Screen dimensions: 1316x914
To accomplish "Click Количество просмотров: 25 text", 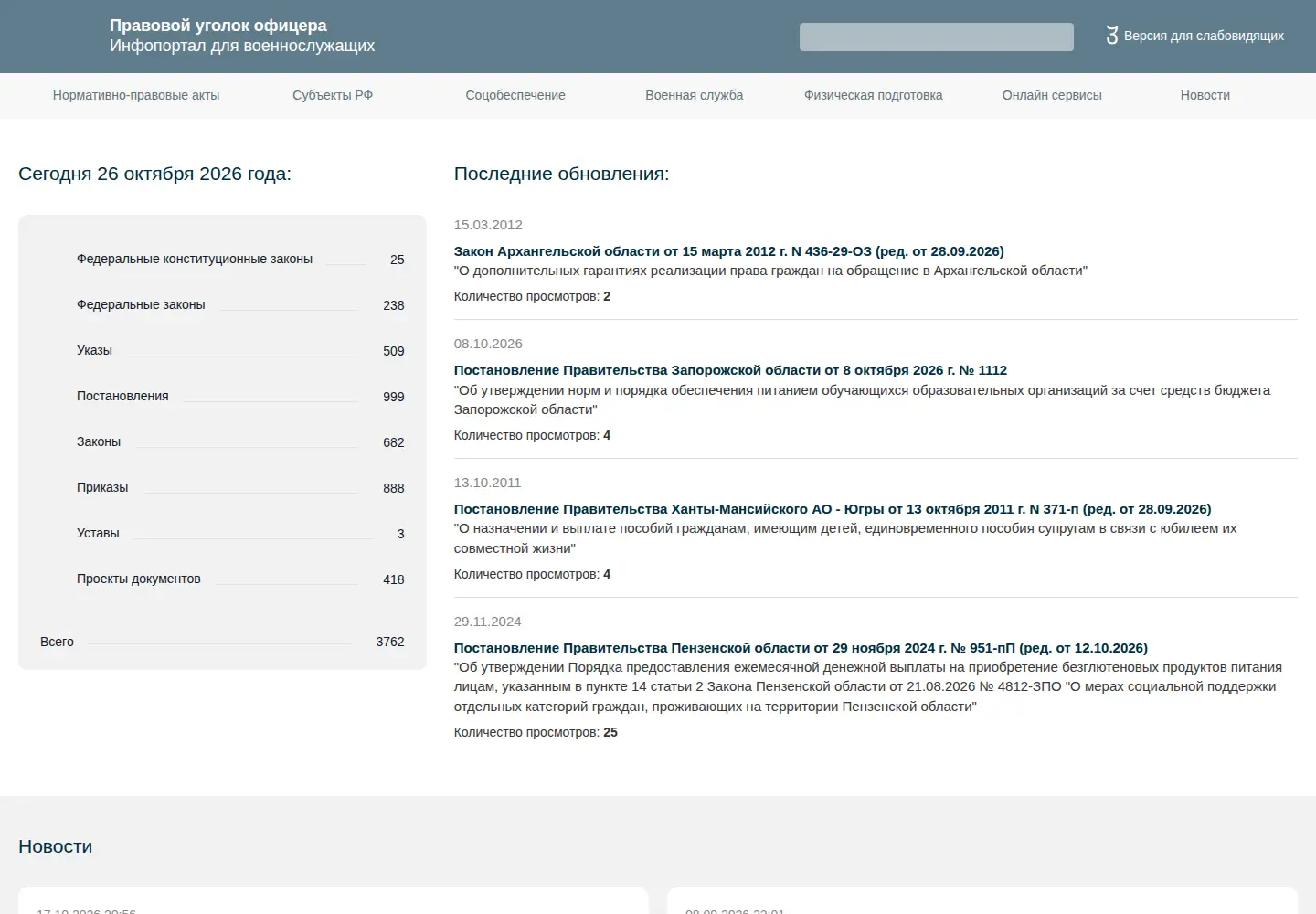I will pyautogui.click(x=536, y=732).
